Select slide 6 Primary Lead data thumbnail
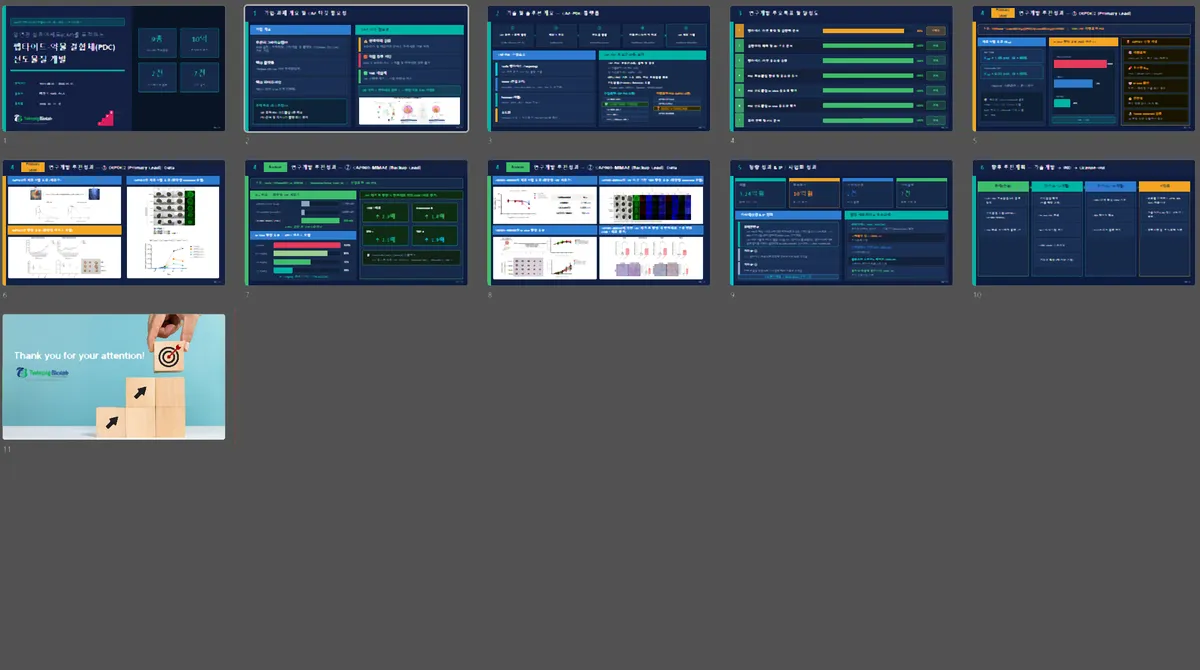The image size is (1200, 670). [x=114, y=222]
